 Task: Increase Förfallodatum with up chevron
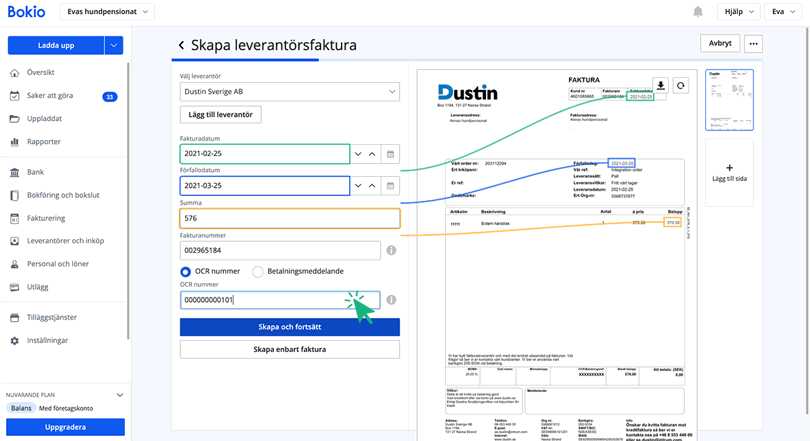click(372, 185)
